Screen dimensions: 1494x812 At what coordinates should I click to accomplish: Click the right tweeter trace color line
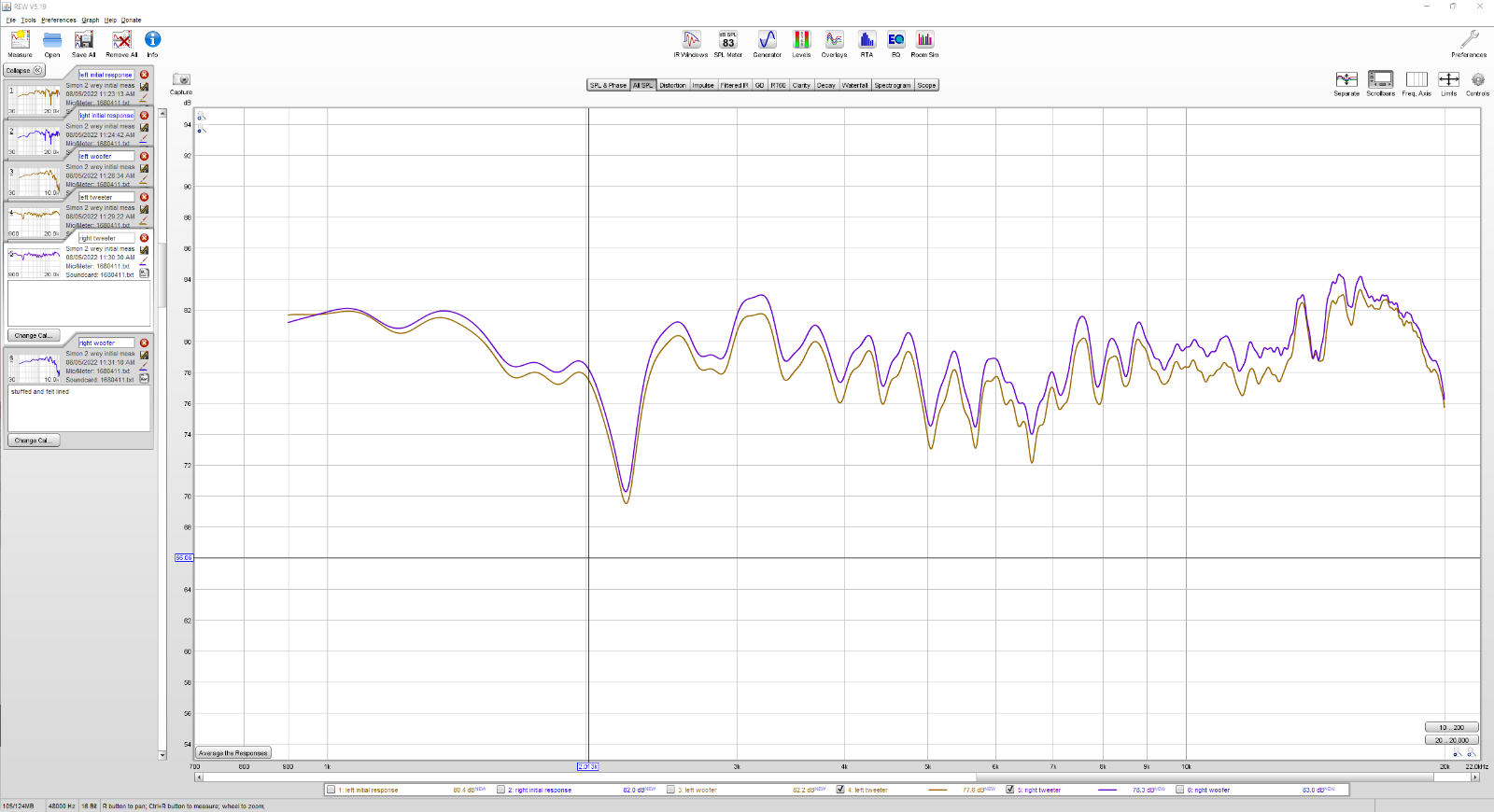click(1108, 790)
